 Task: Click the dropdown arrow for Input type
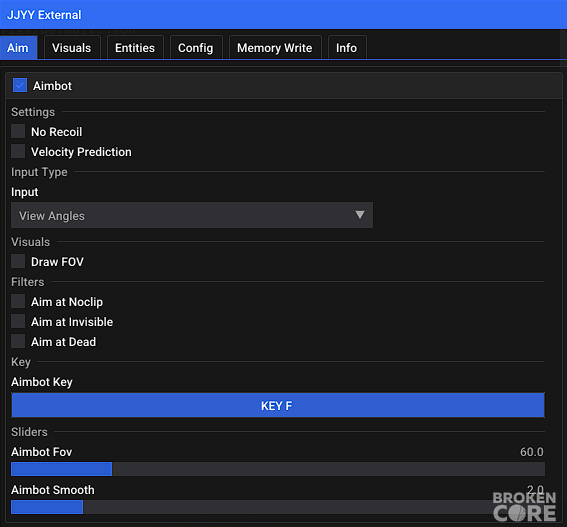360,215
